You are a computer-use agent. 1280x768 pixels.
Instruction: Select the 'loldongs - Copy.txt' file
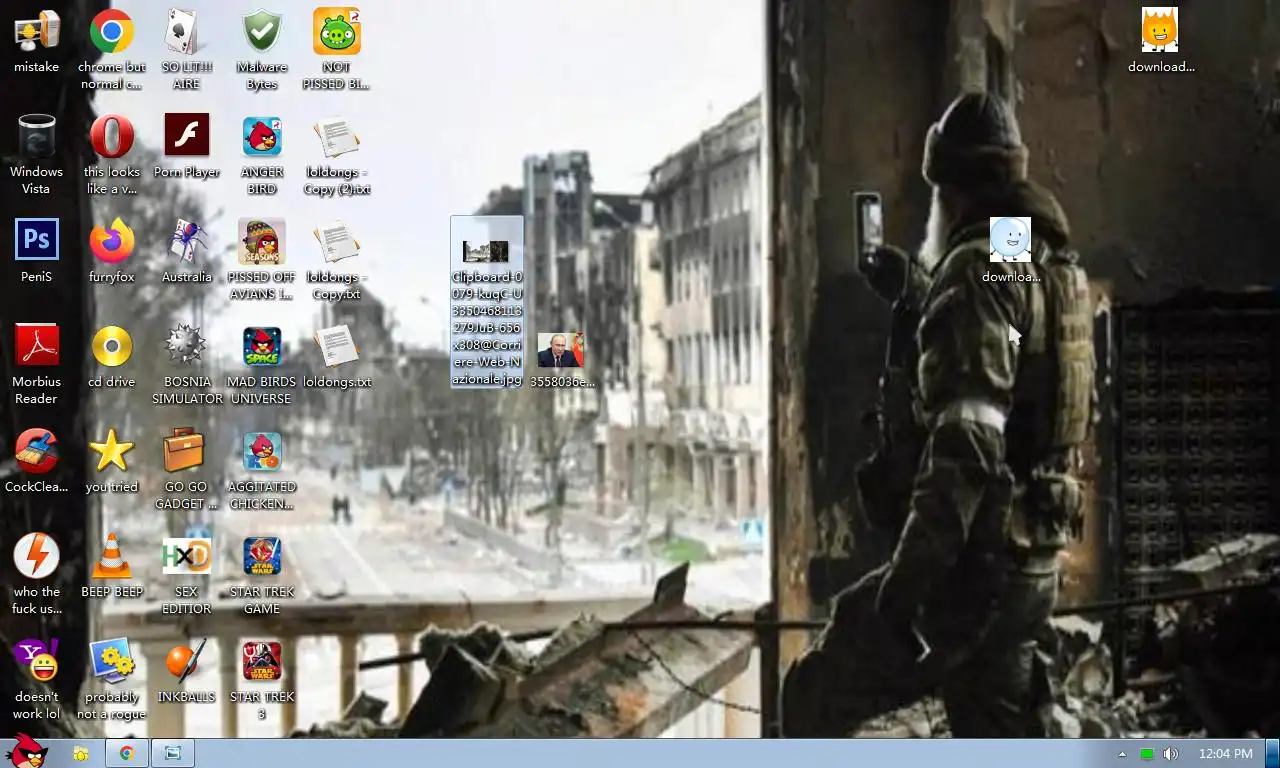[337, 259]
